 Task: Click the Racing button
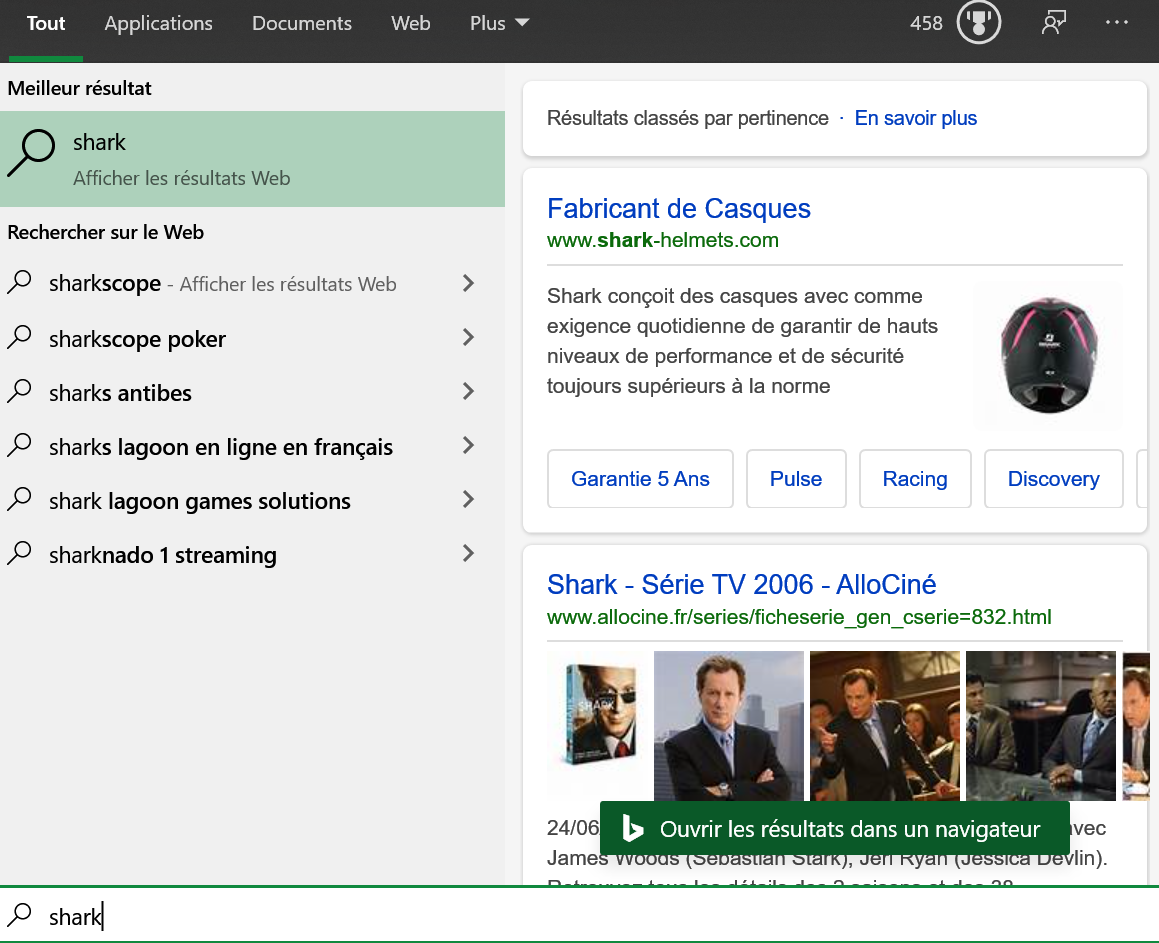[x=914, y=479]
